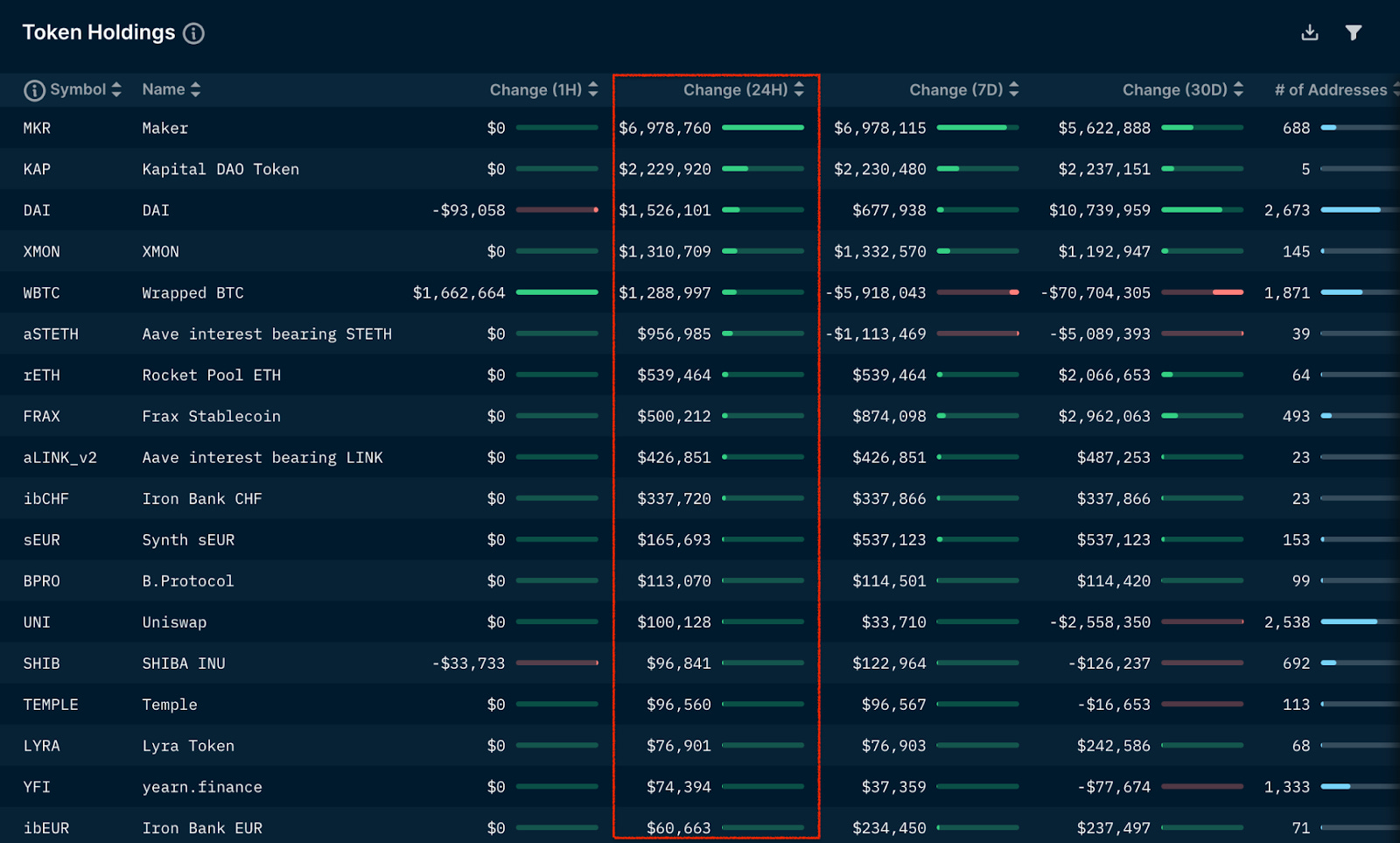Click WBTC 30D value -$70,704,305

[x=1095, y=292]
